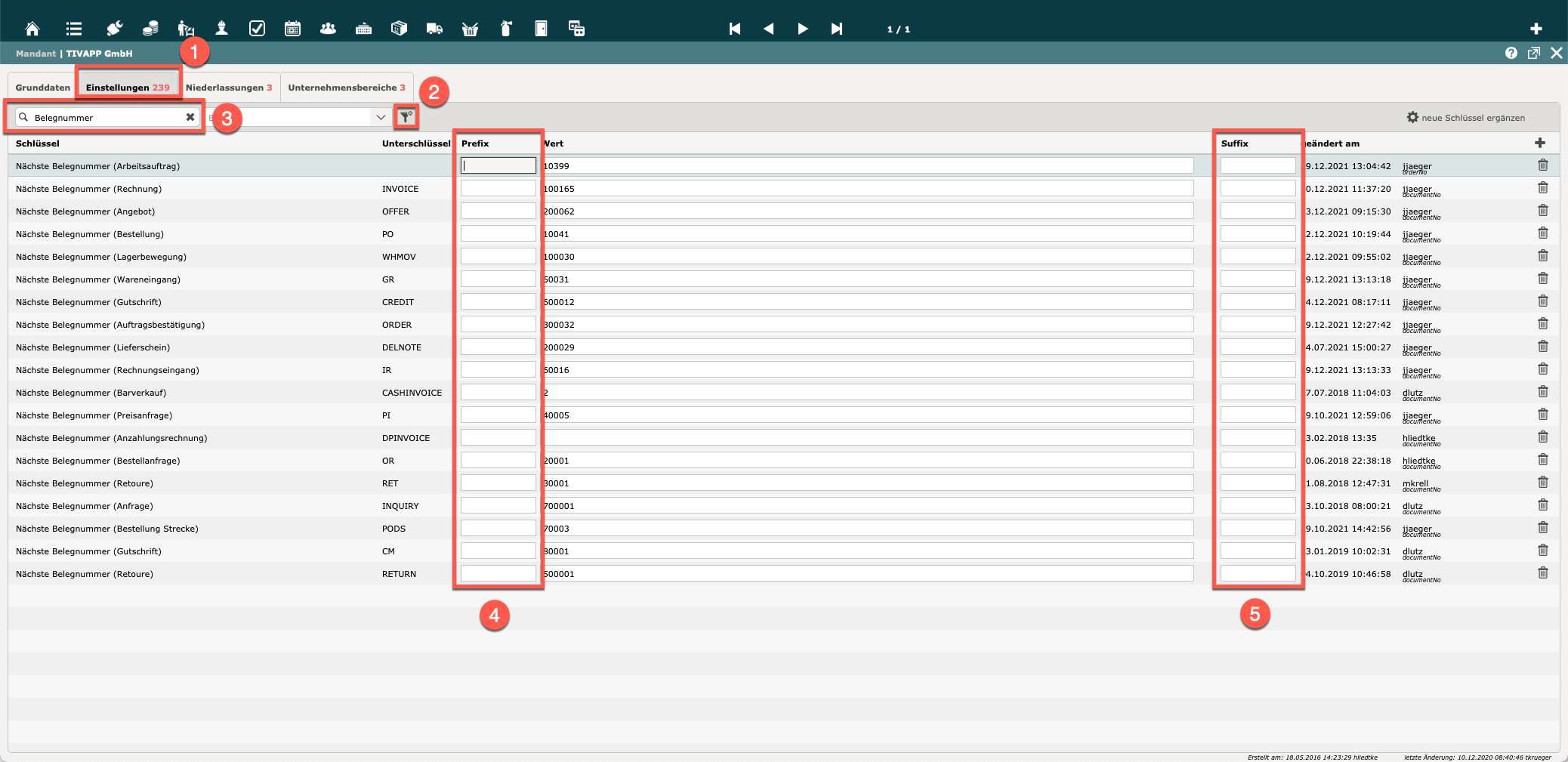Open the coins finance icon
This screenshot has height=762, width=1568.
tap(150, 29)
